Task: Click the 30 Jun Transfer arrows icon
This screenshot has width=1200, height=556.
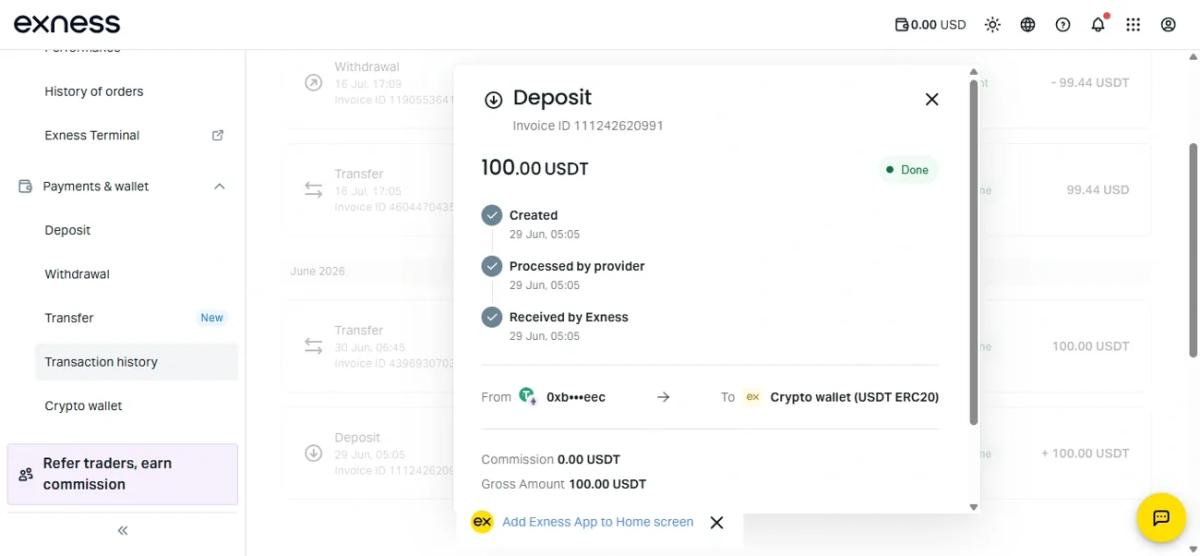Action: (x=313, y=346)
